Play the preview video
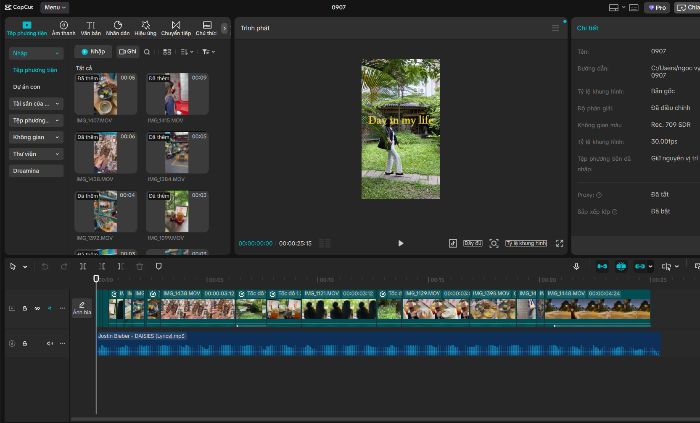Viewport: 700px width, 423px height. click(400, 243)
